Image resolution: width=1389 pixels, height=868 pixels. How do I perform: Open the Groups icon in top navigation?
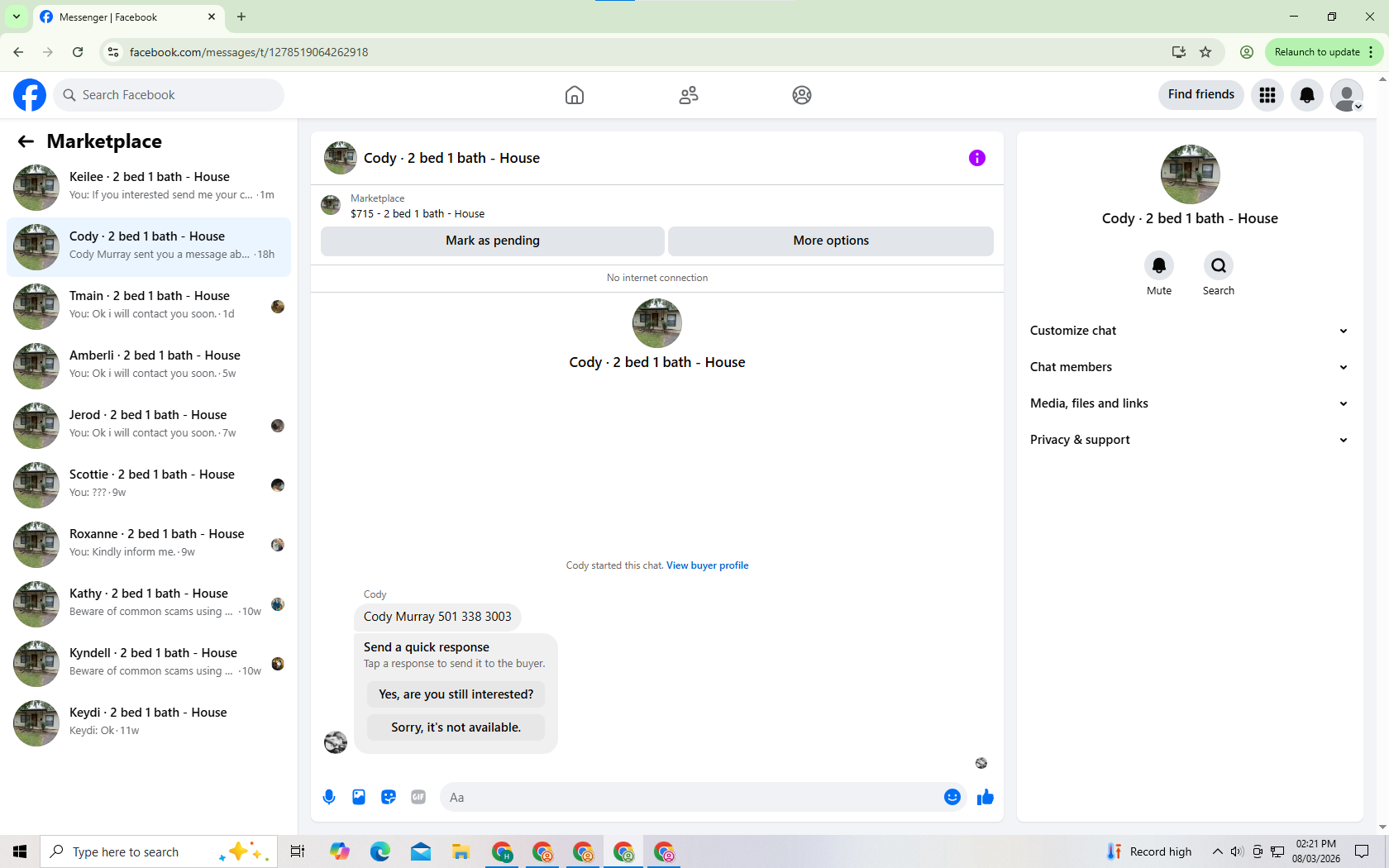802,95
